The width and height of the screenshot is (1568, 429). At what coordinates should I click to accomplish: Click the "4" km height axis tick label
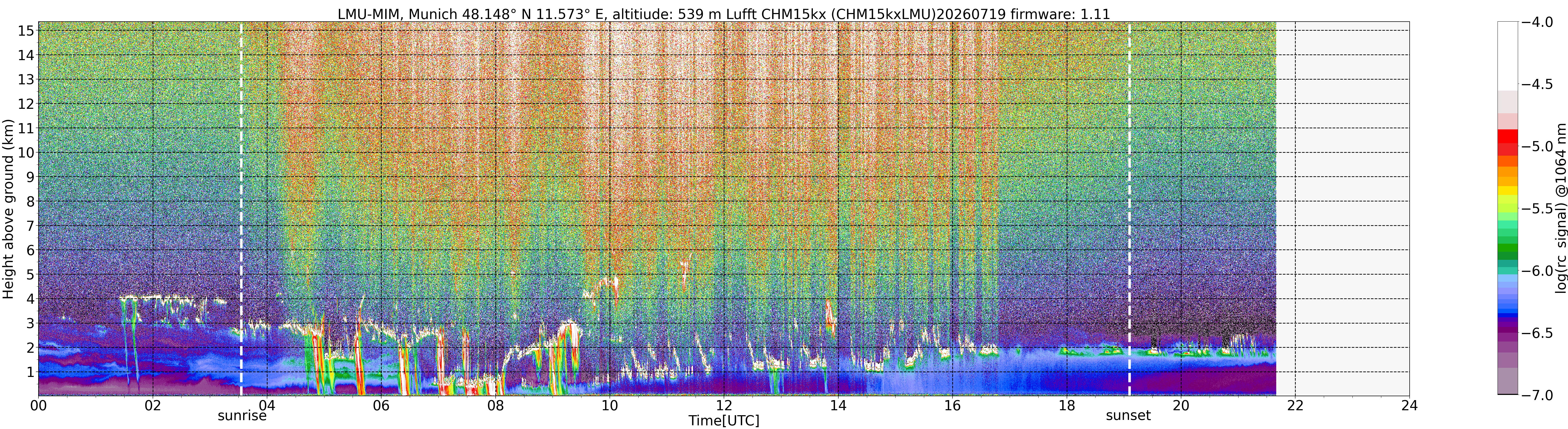[x=30, y=299]
